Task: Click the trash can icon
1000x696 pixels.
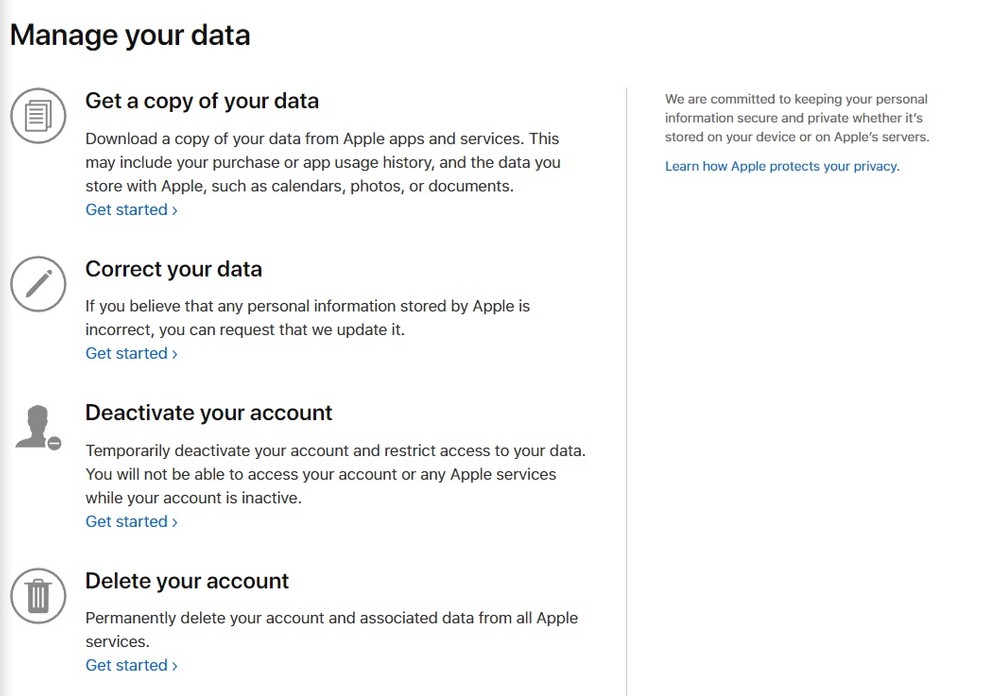Action: click(x=38, y=596)
